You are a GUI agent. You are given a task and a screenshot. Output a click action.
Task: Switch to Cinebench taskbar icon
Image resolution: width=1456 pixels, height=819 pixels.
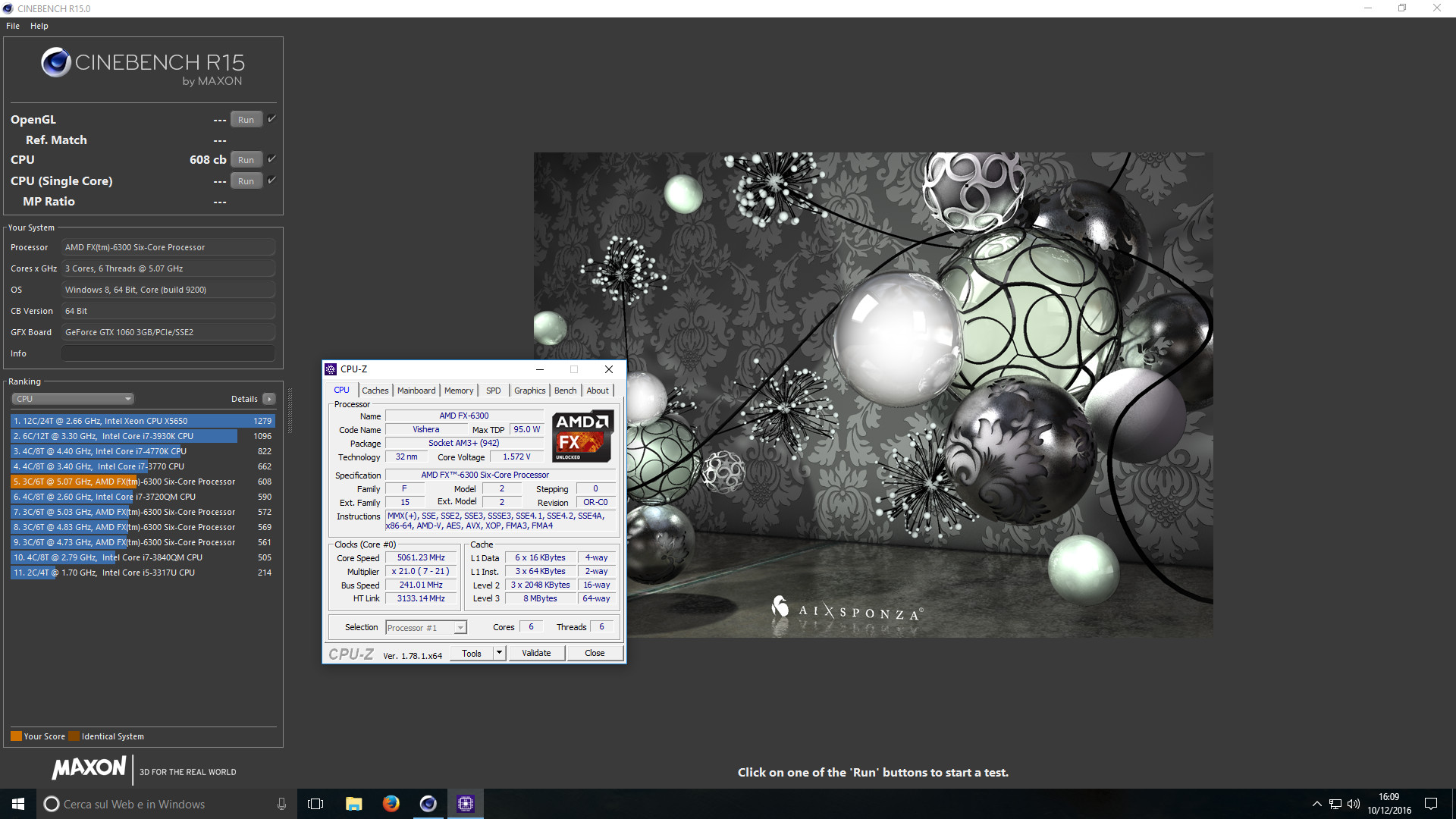tap(428, 804)
